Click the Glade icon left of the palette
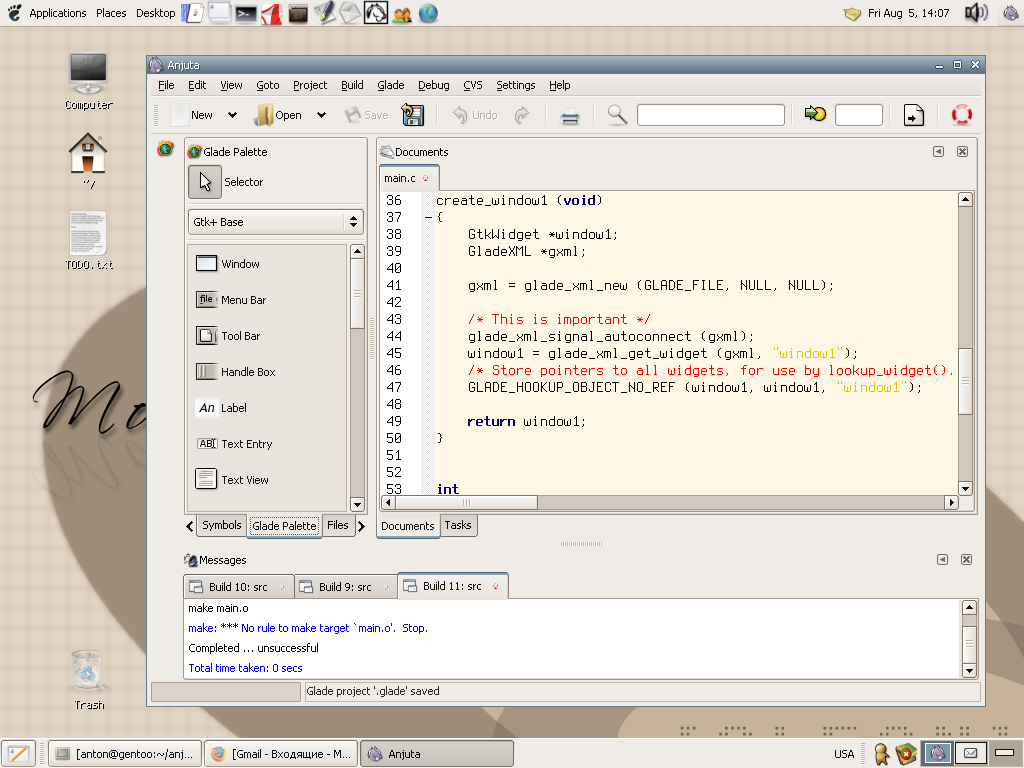 click(165, 149)
